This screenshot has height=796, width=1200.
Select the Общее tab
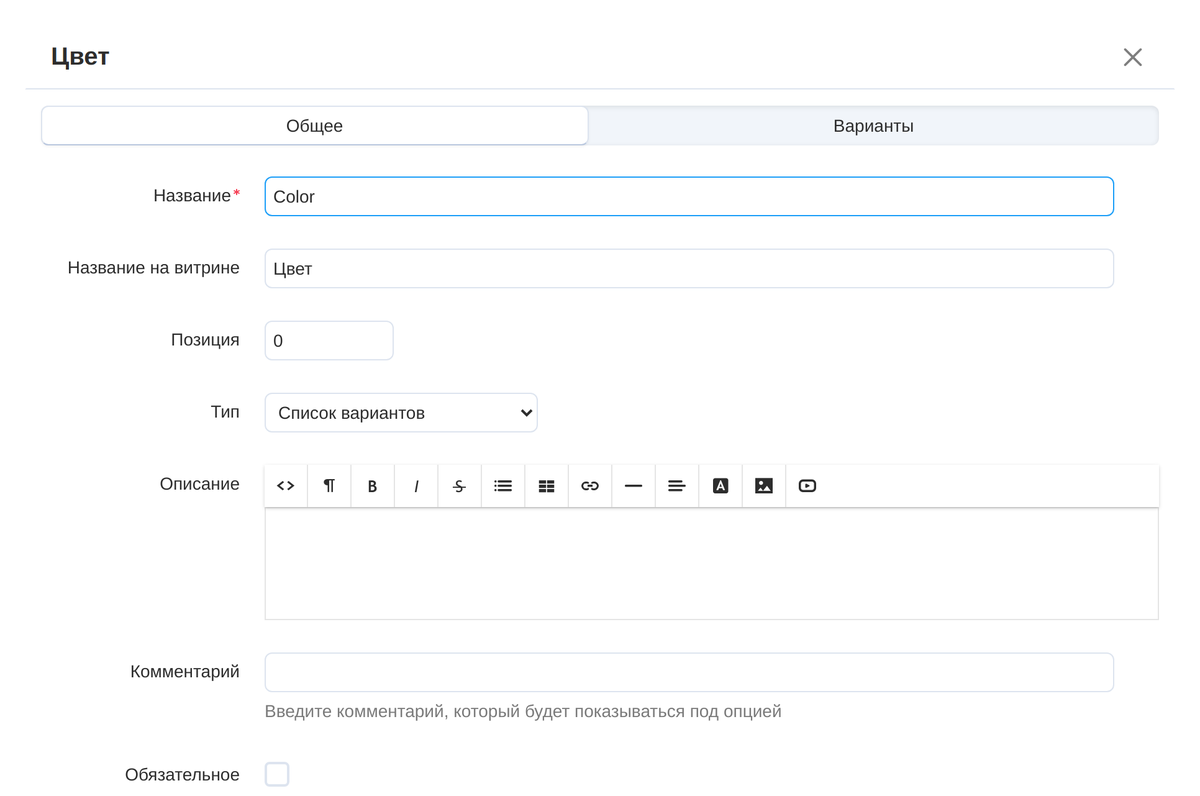(x=315, y=126)
